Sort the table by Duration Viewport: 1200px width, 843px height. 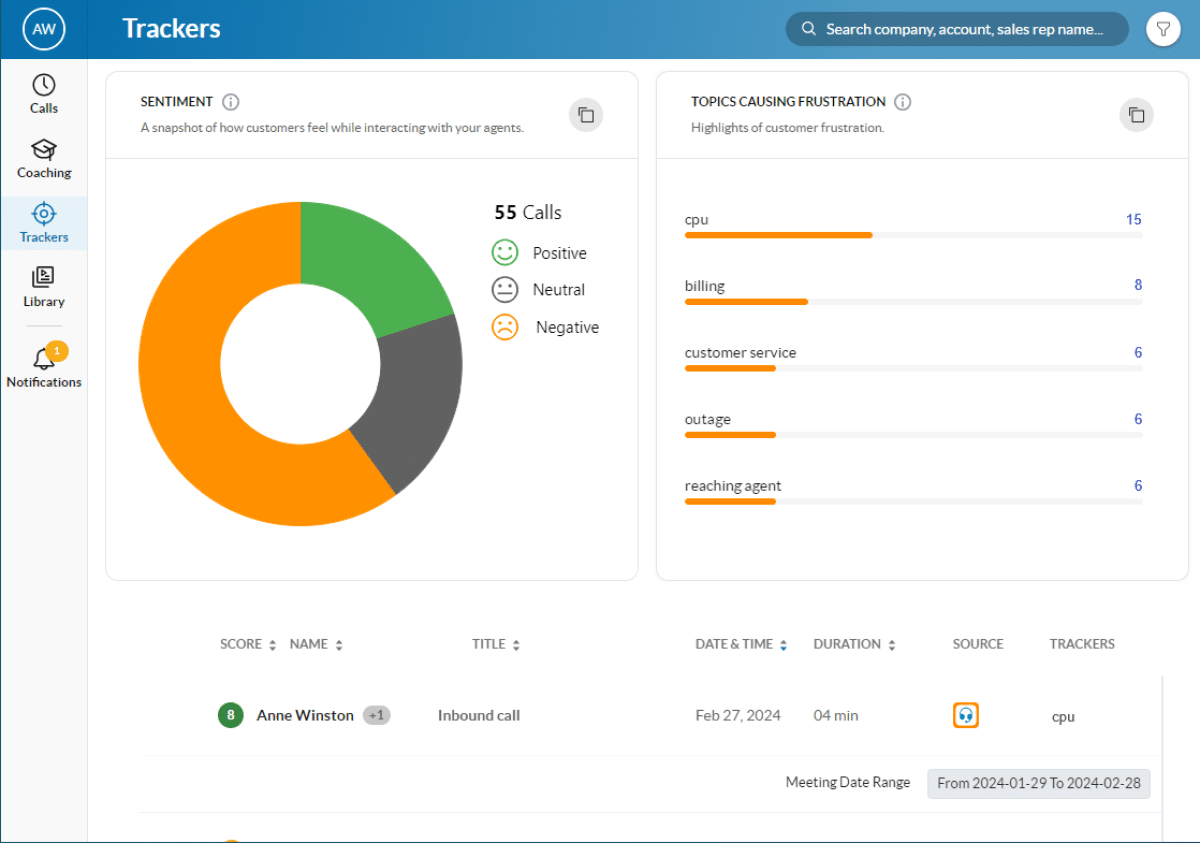pos(854,645)
